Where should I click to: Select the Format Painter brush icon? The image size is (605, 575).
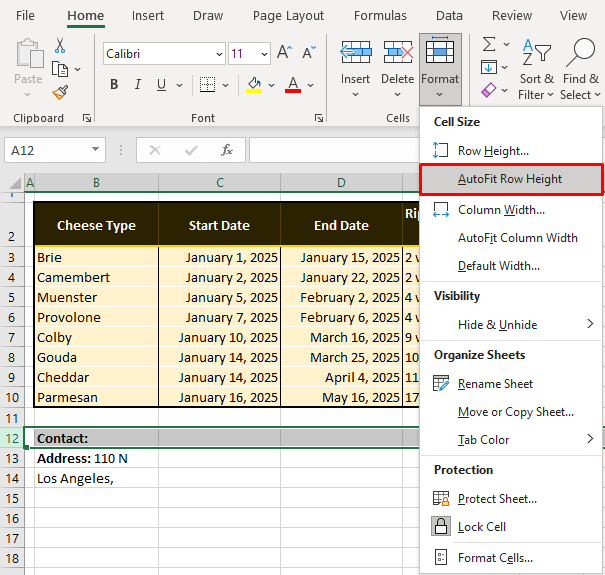(x=60, y=92)
